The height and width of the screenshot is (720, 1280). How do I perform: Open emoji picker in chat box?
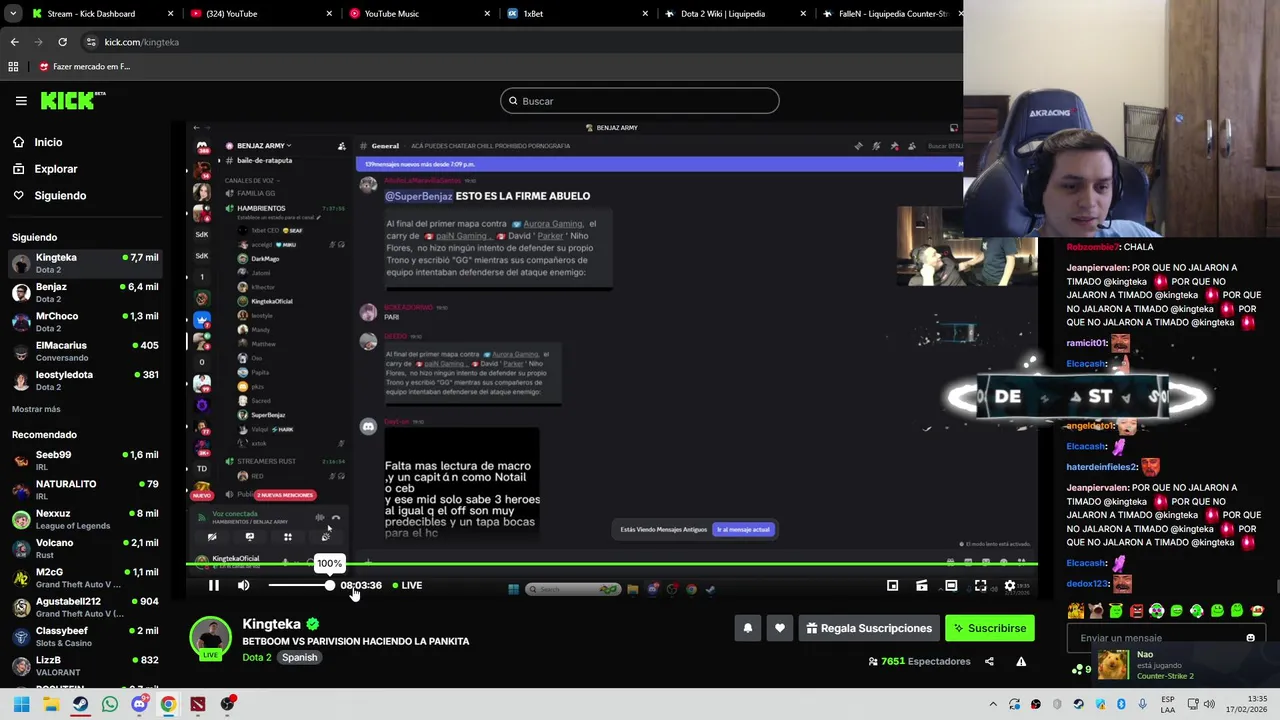[x=1250, y=638]
